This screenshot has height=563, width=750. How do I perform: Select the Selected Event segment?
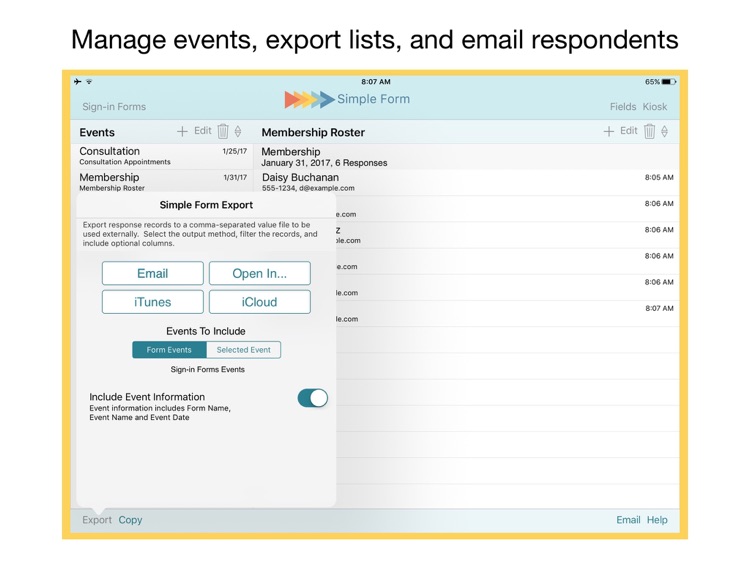click(x=243, y=350)
